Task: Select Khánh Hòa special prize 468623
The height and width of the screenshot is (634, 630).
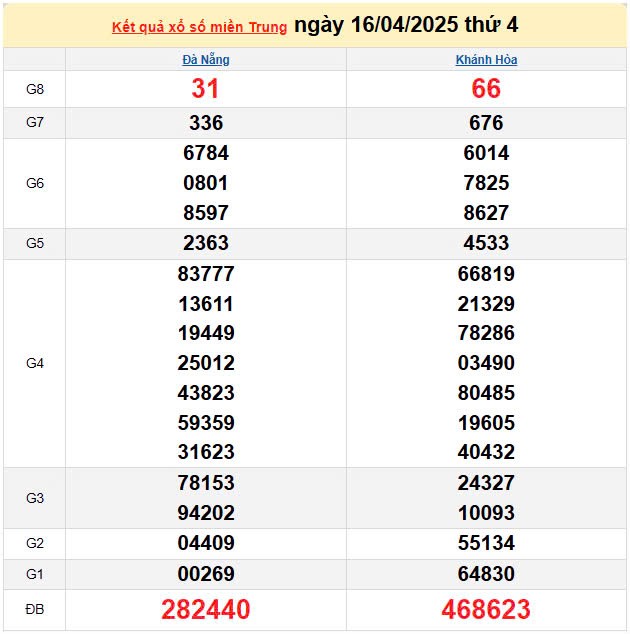Action: tap(486, 609)
